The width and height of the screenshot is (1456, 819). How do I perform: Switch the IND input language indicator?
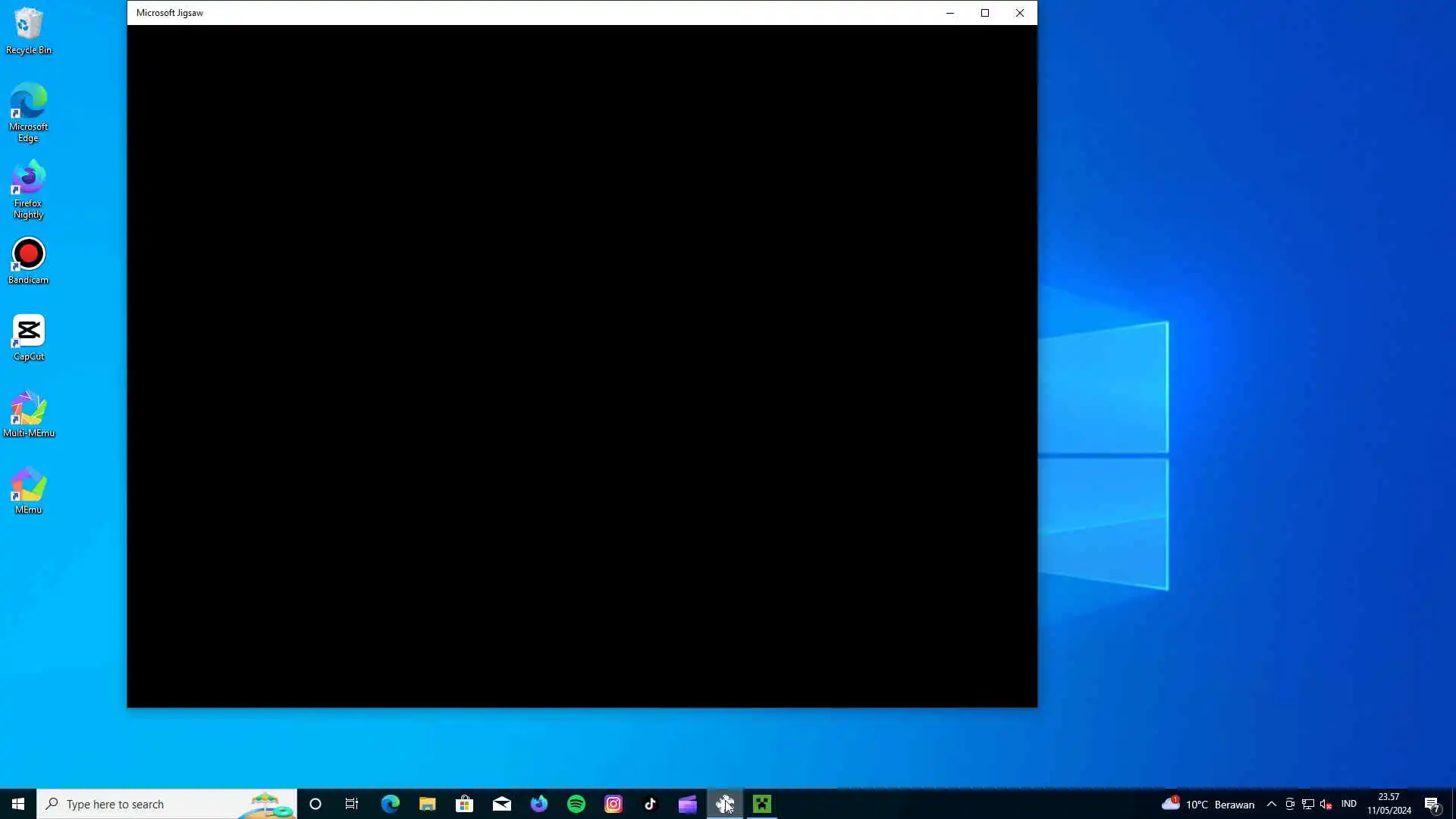1349,804
